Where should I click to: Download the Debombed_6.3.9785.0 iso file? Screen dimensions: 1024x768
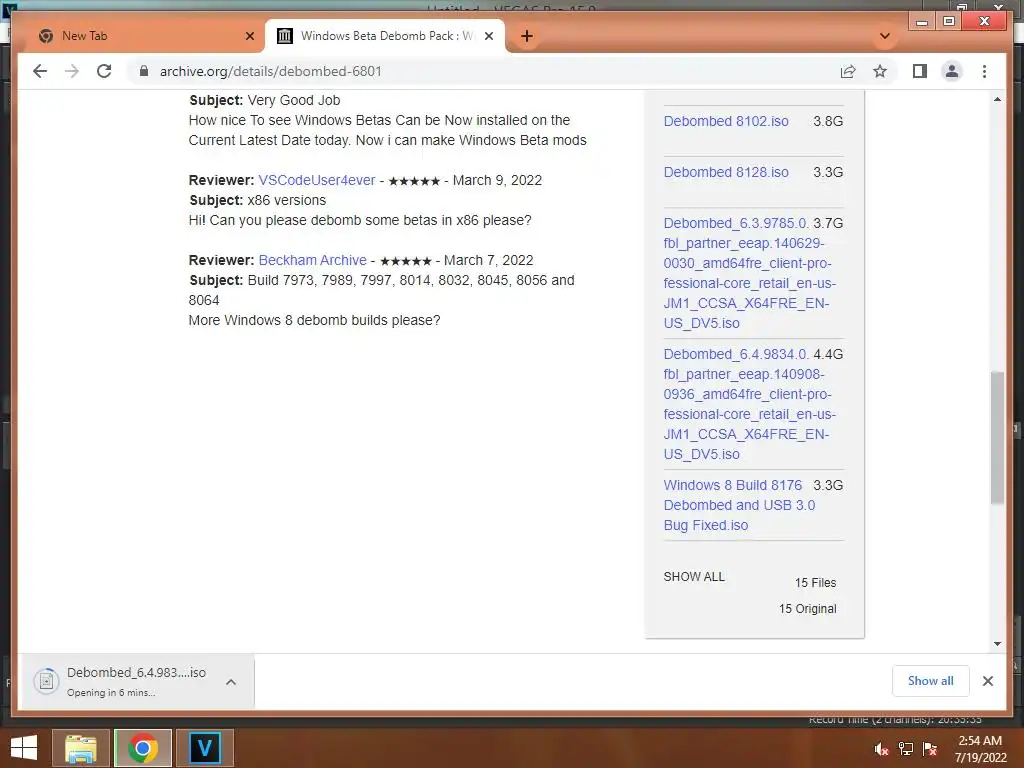point(748,273)
